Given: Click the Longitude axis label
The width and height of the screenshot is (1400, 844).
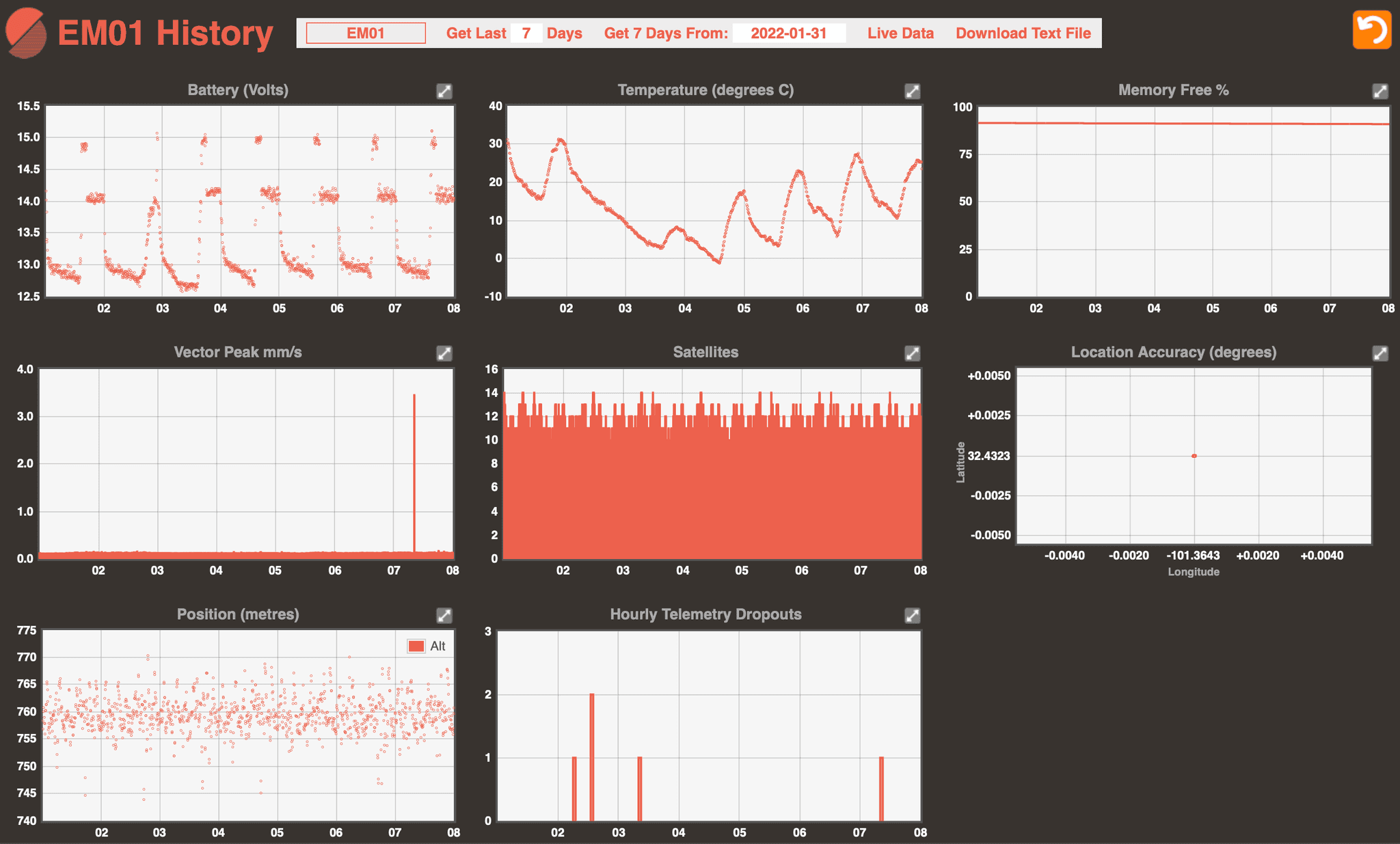Looking at the screenshot, I should [1194, 571].
